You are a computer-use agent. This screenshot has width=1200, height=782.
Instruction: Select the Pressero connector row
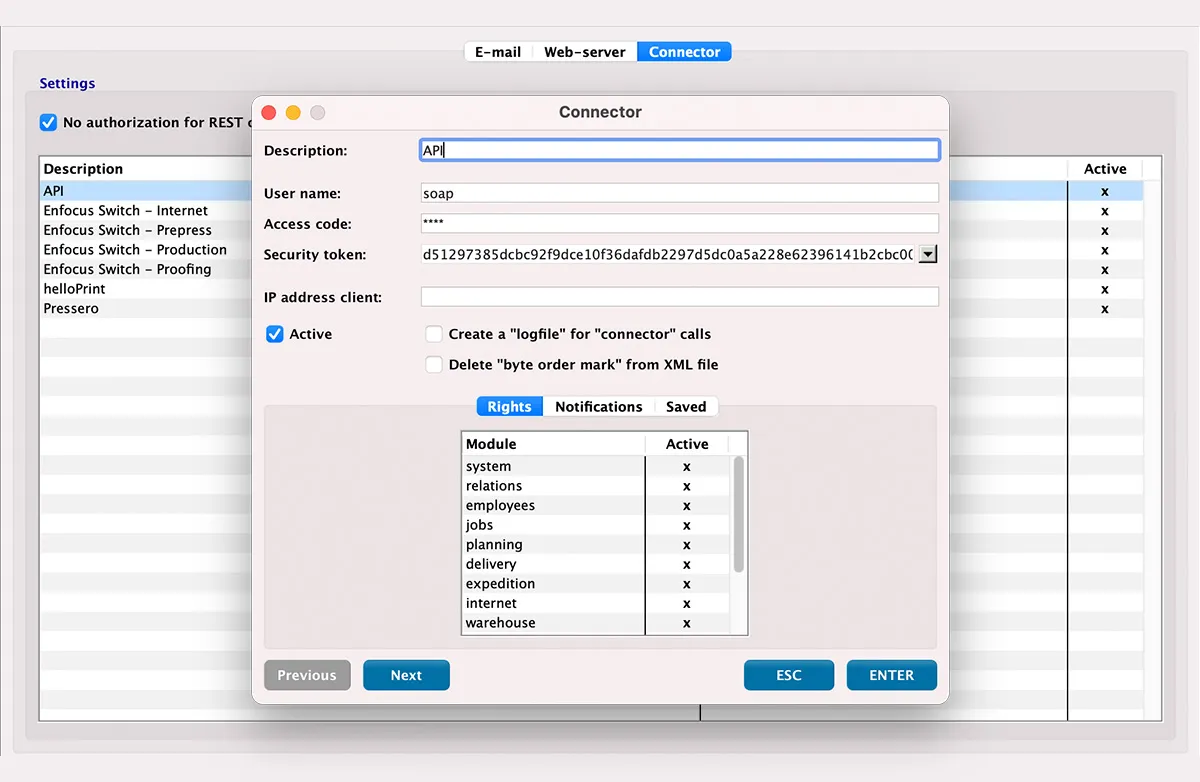[71, 309]
